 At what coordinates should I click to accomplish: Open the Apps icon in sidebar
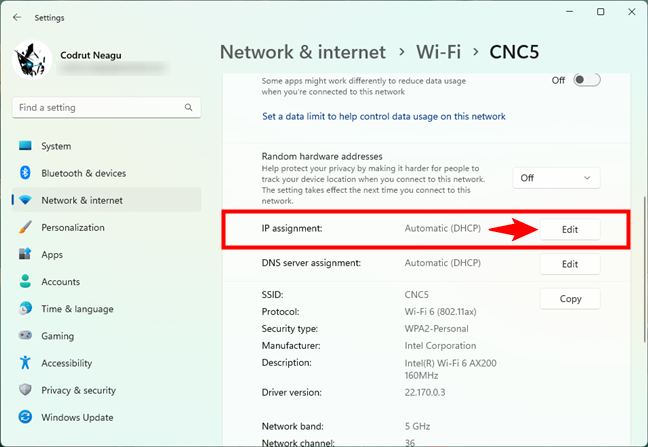[x=25, y=255]
